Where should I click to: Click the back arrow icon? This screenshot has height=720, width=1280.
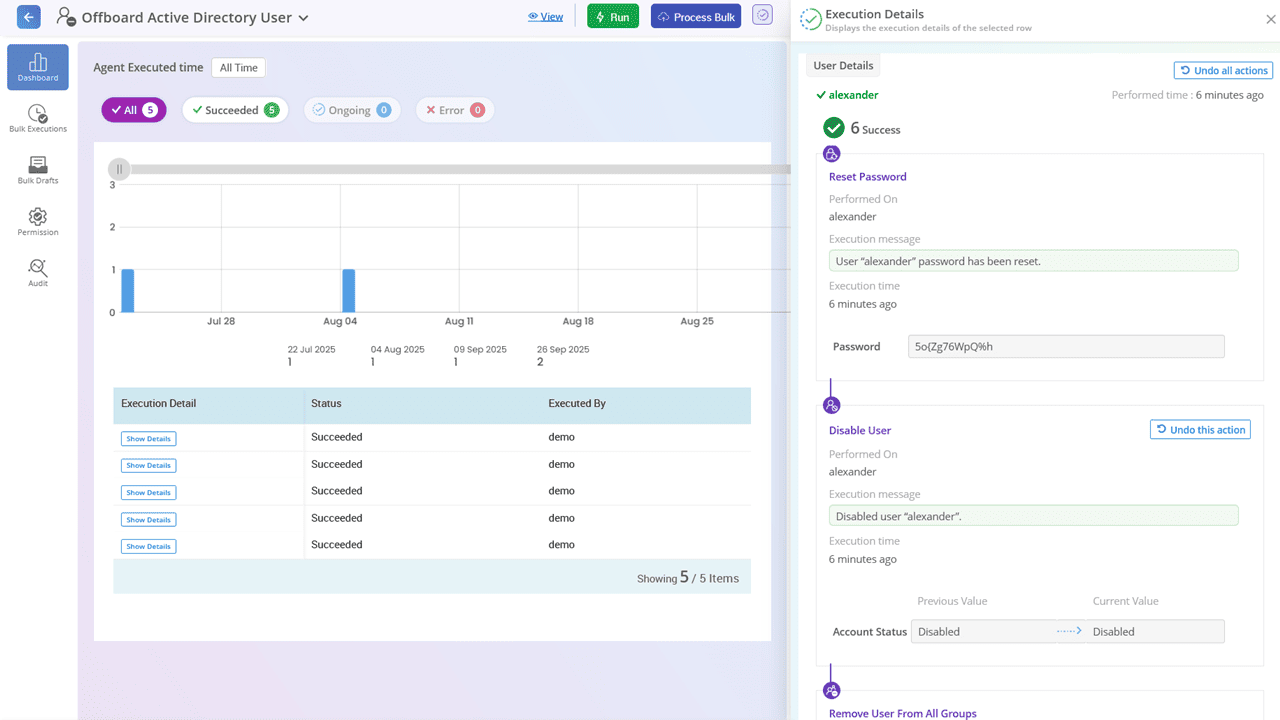[x=27, y=16]
